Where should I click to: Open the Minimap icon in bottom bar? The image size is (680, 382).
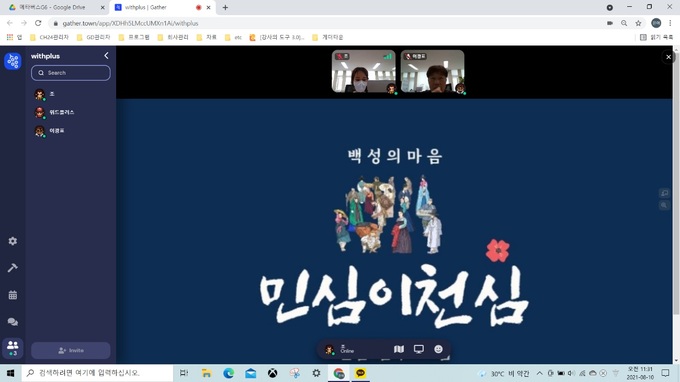point(399,349)
